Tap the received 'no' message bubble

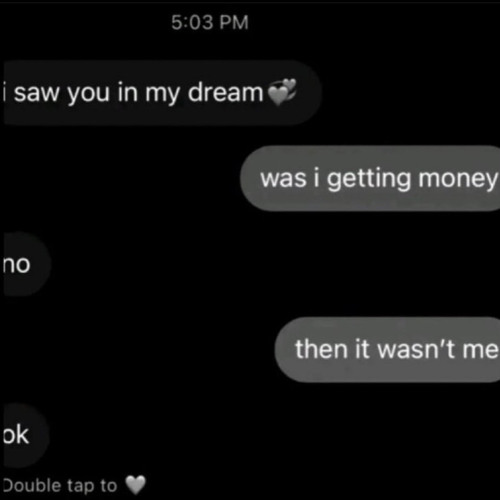27,264
